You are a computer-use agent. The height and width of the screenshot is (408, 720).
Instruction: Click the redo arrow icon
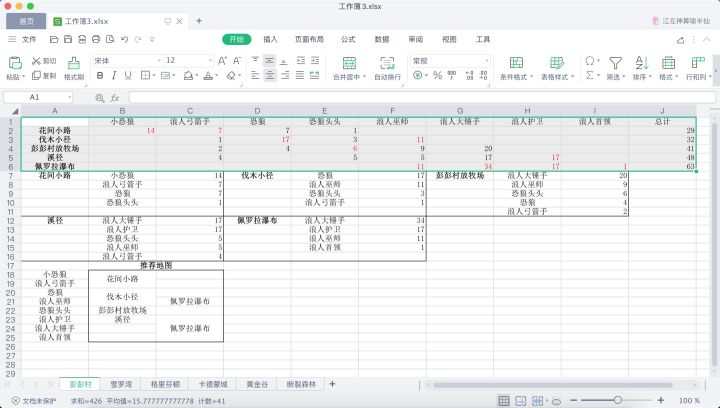click(x=138, y=39)
